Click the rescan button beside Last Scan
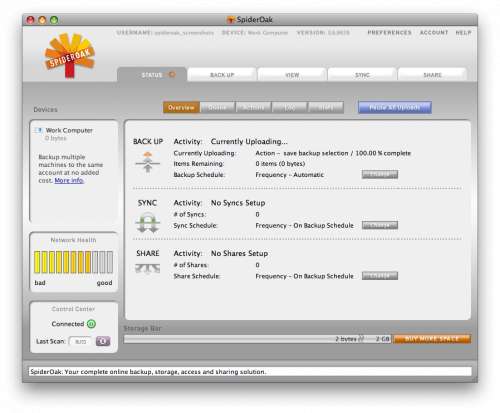The width and height of the screenshot is (500, 413). [103, 341]
